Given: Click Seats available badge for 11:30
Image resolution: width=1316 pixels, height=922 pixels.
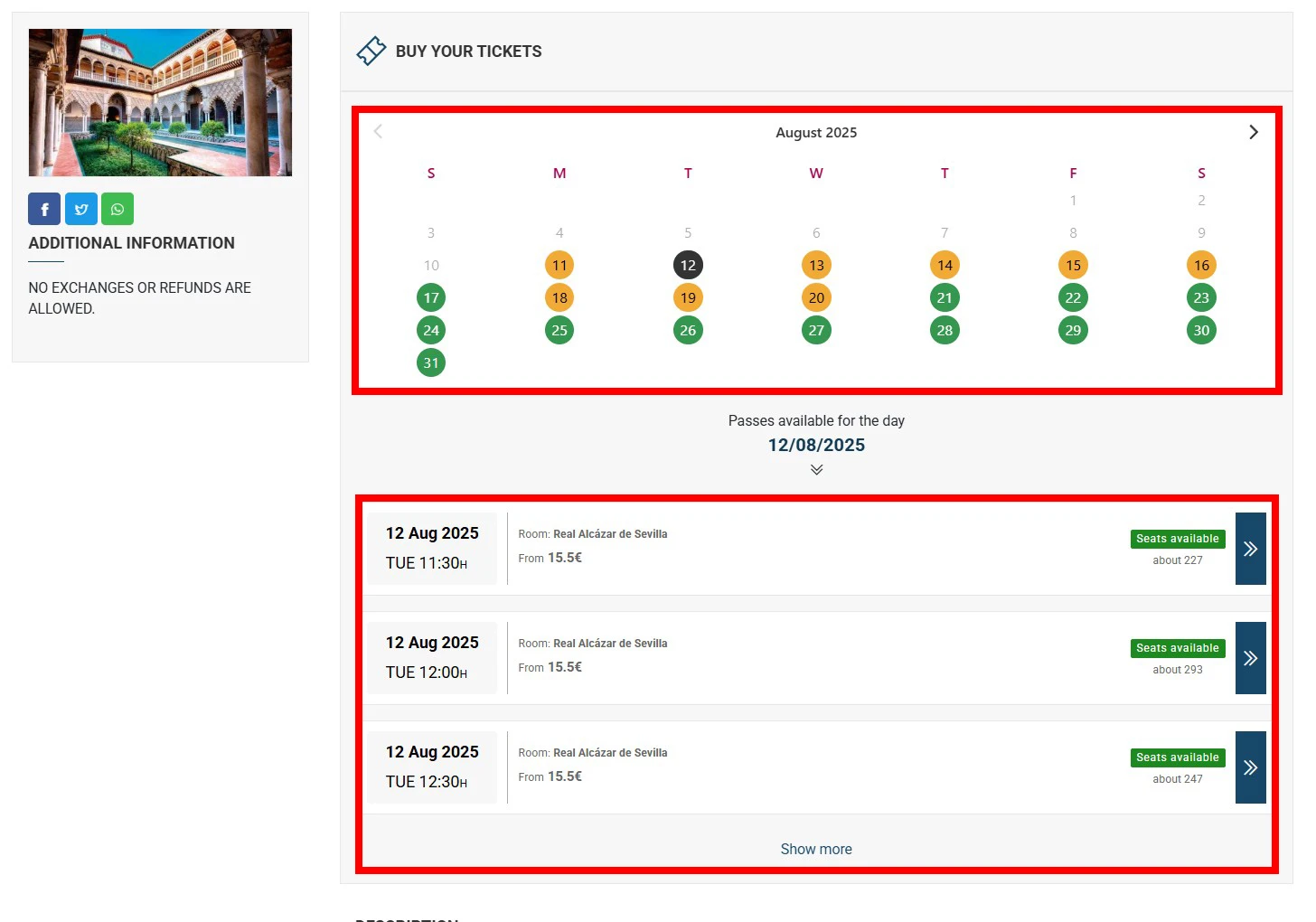Looking at the screenshot, I should tap(1177, 539).
